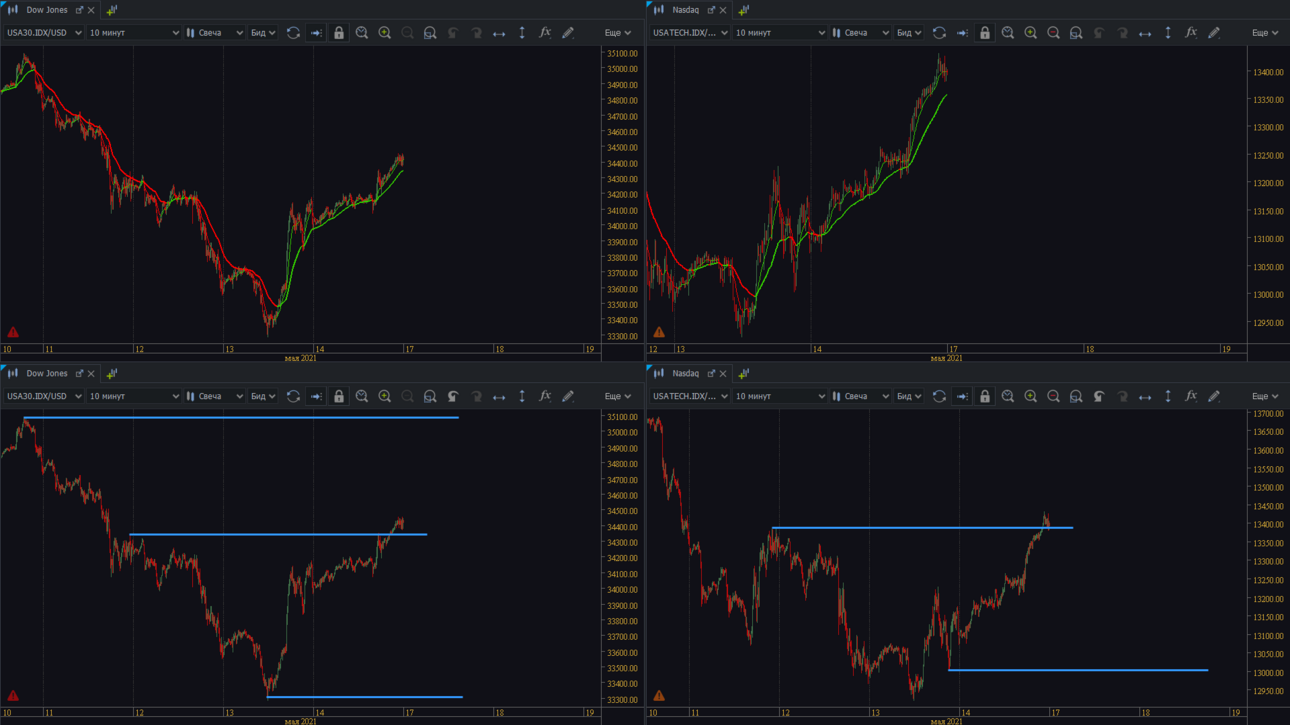1290x725 pixels.
Task: Activate zoom-to-area tool in bottom-right Nasdaq chart
Action: tap(1076, 397)
